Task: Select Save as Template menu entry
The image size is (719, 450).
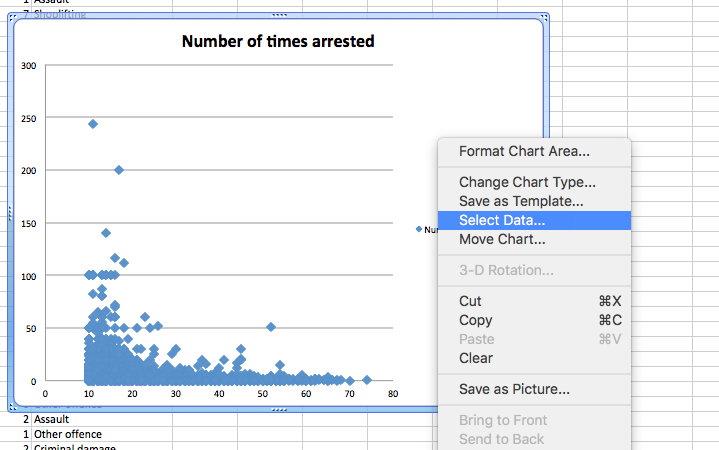Action: point(521,201)
